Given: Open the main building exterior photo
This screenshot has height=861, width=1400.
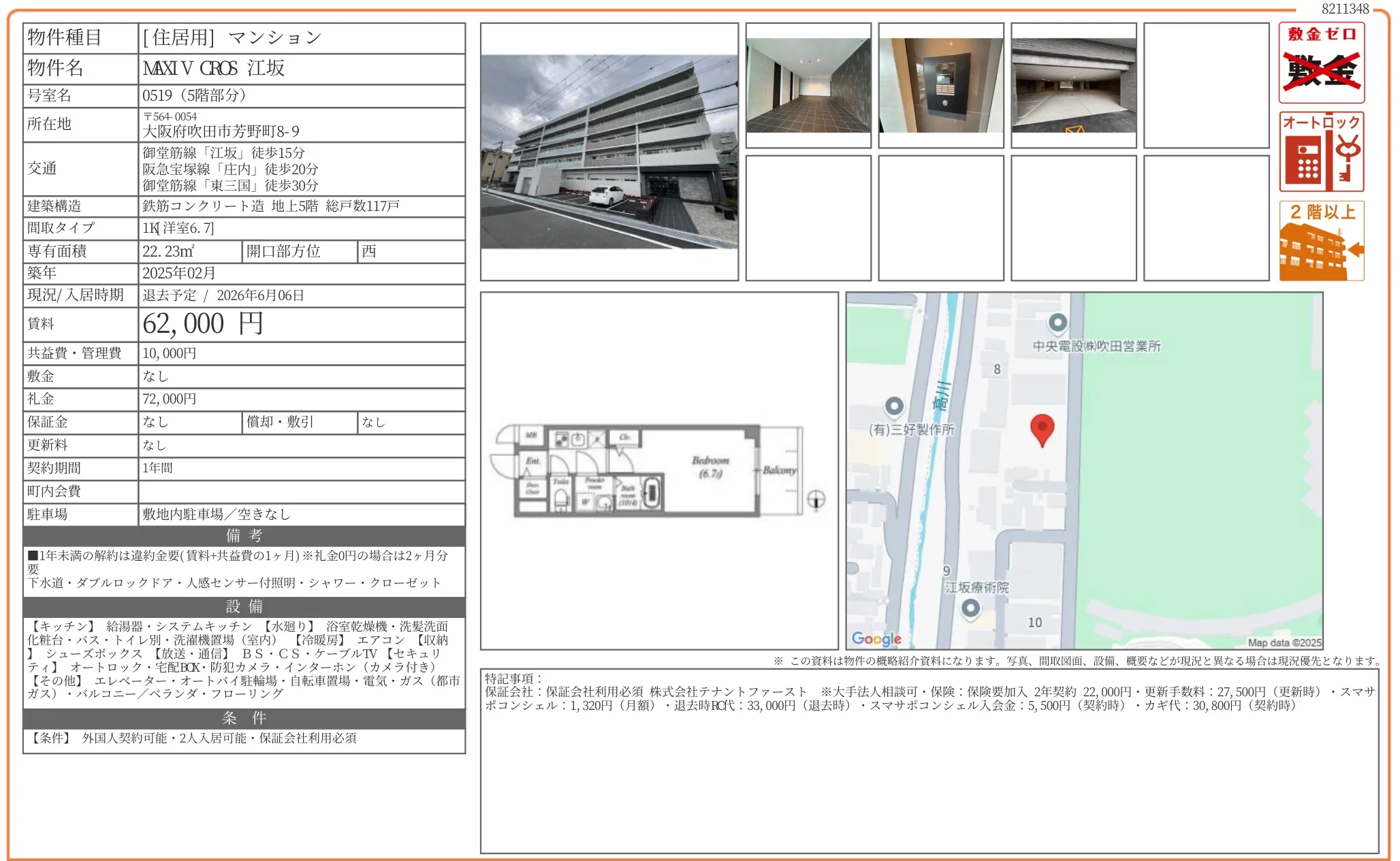Looking at the screenshot, I should 609,152.
